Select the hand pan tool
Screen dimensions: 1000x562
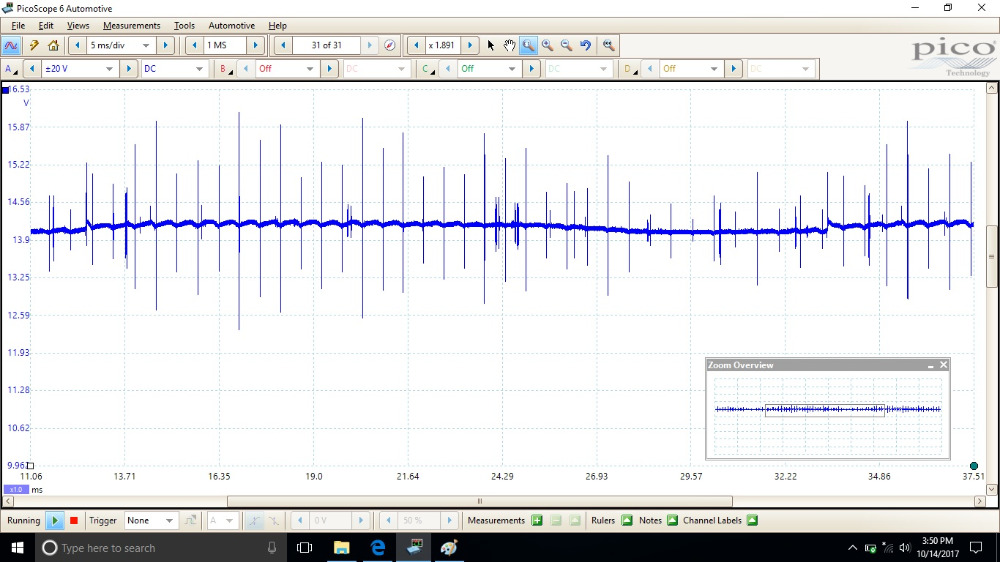[509, 45]
